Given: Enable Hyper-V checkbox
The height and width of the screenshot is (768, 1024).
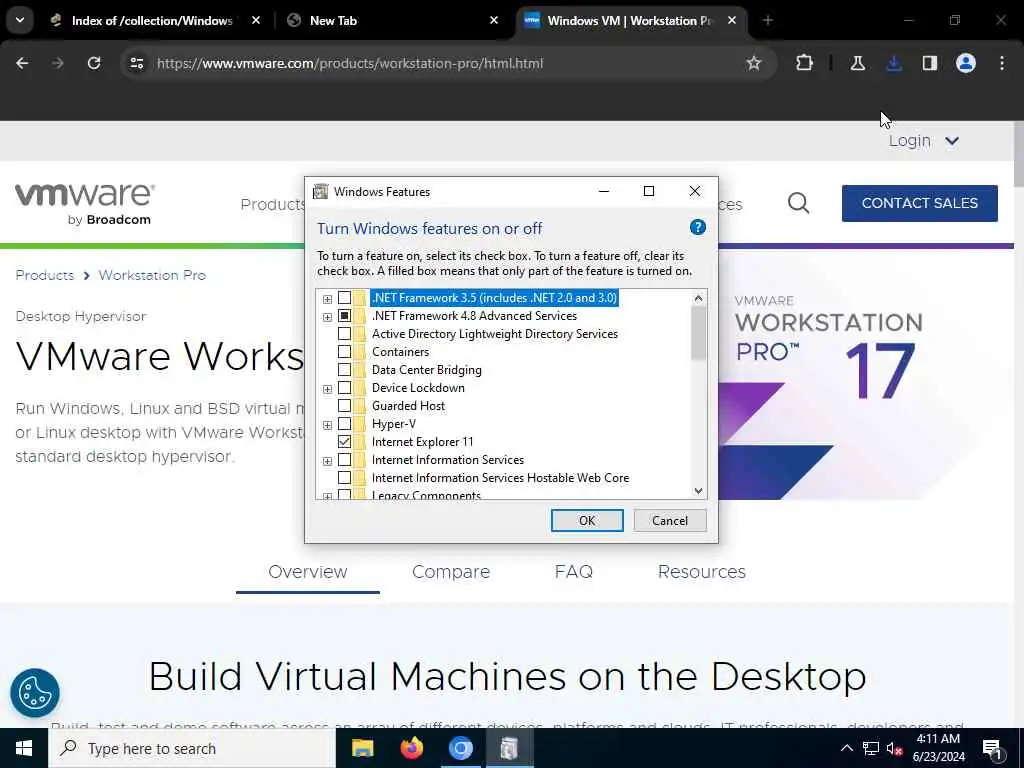Looking at the screenshot, I should (x=344, y=424).
